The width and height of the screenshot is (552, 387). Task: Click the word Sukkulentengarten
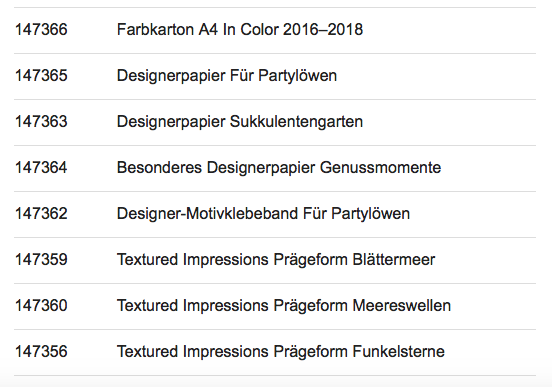[x=296, y=122]
